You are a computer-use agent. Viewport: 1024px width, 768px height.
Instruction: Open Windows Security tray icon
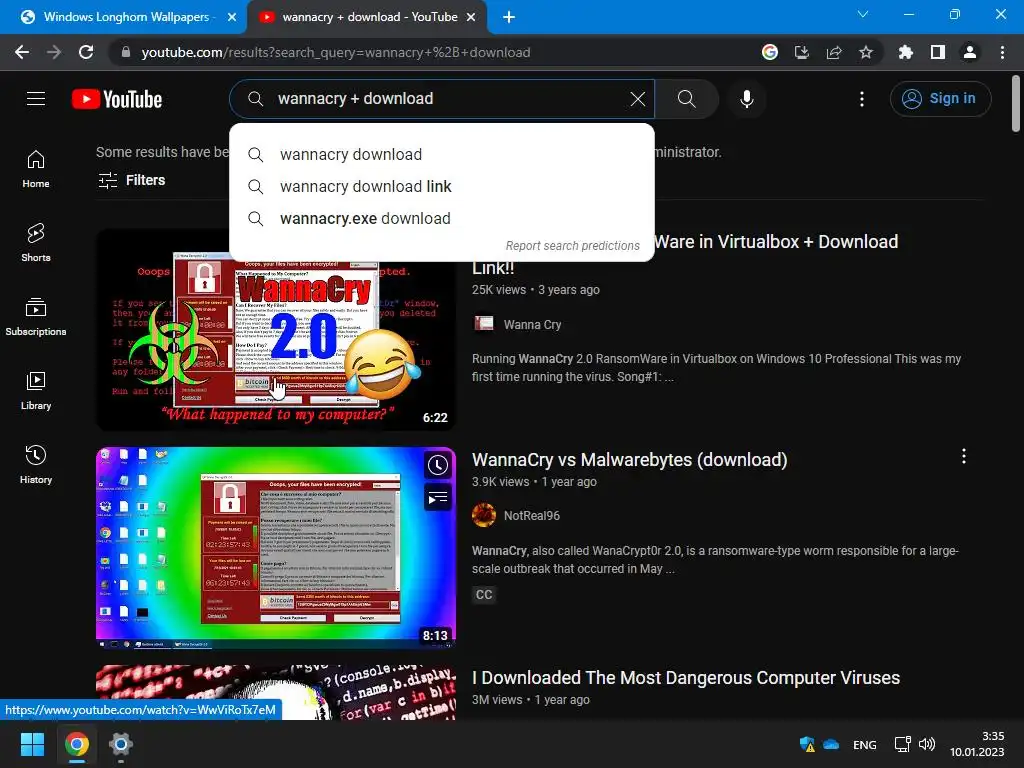[807, 744]
